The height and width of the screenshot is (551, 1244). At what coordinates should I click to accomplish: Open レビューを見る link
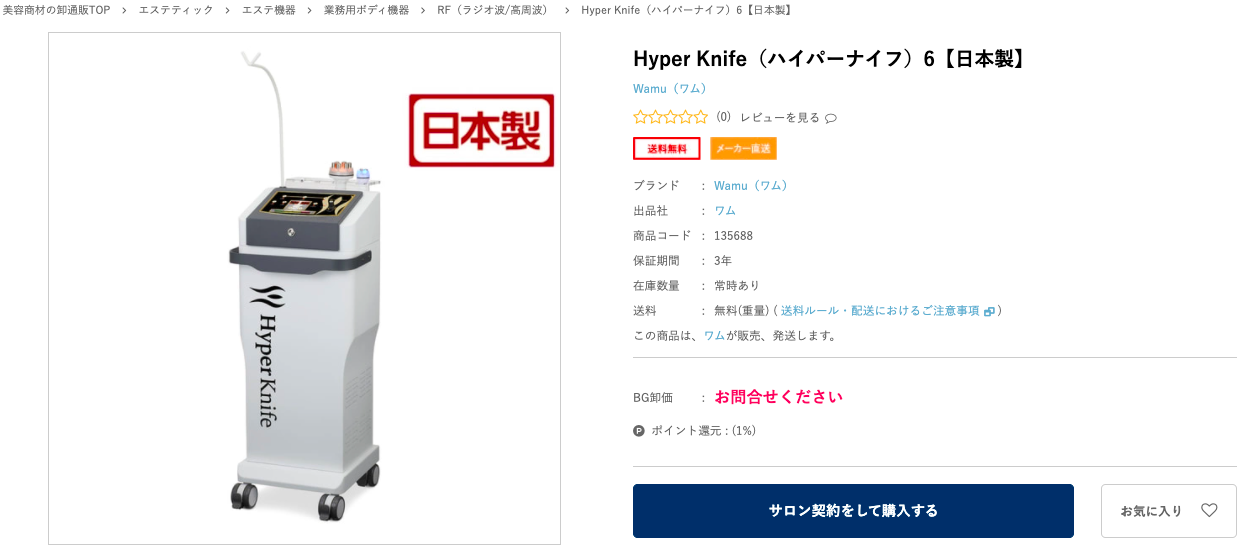780,118
